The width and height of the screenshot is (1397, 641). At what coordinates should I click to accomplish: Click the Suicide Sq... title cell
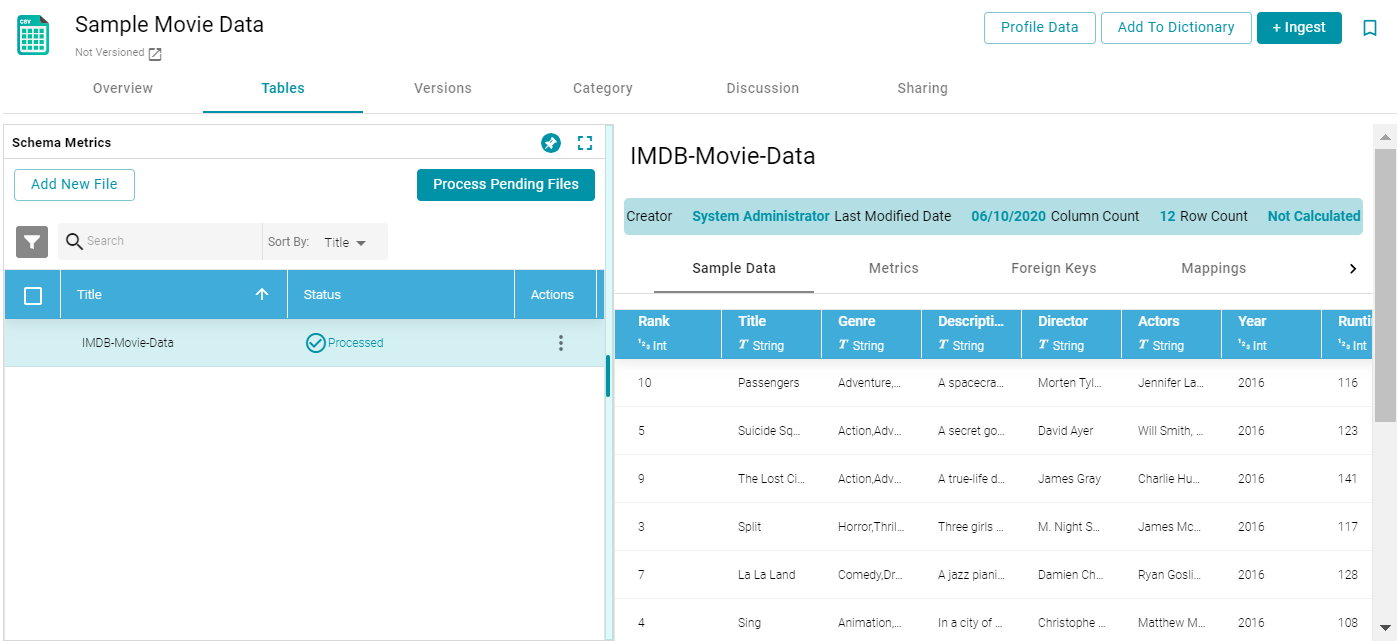coord(770,431)
